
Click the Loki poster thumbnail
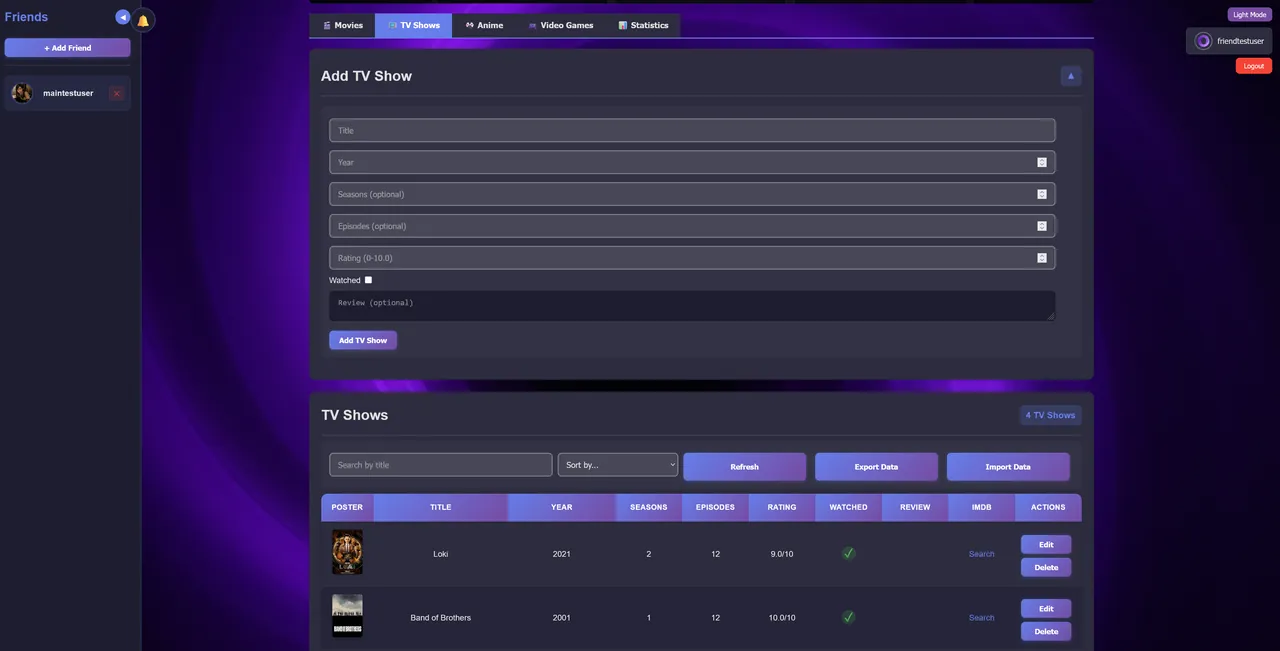click(347, 552)
